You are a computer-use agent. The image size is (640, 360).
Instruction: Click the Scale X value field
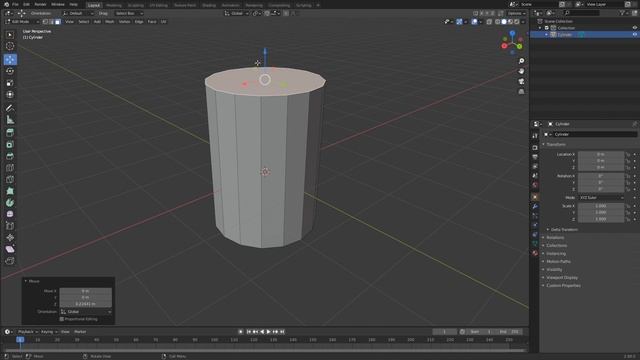[x=601, y=206]
